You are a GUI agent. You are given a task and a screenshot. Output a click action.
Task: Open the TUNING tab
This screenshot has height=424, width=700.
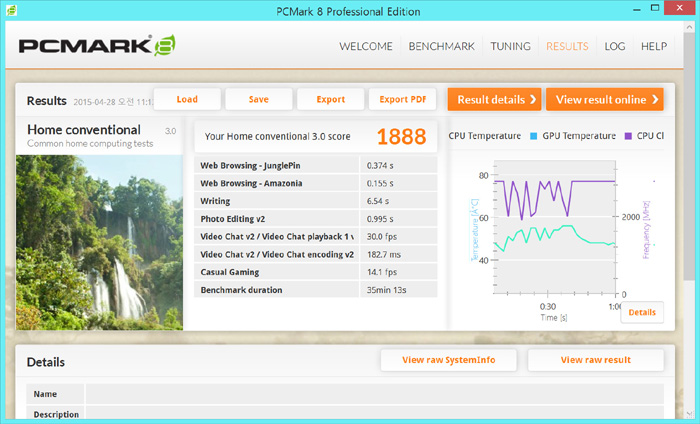(510, 46)
